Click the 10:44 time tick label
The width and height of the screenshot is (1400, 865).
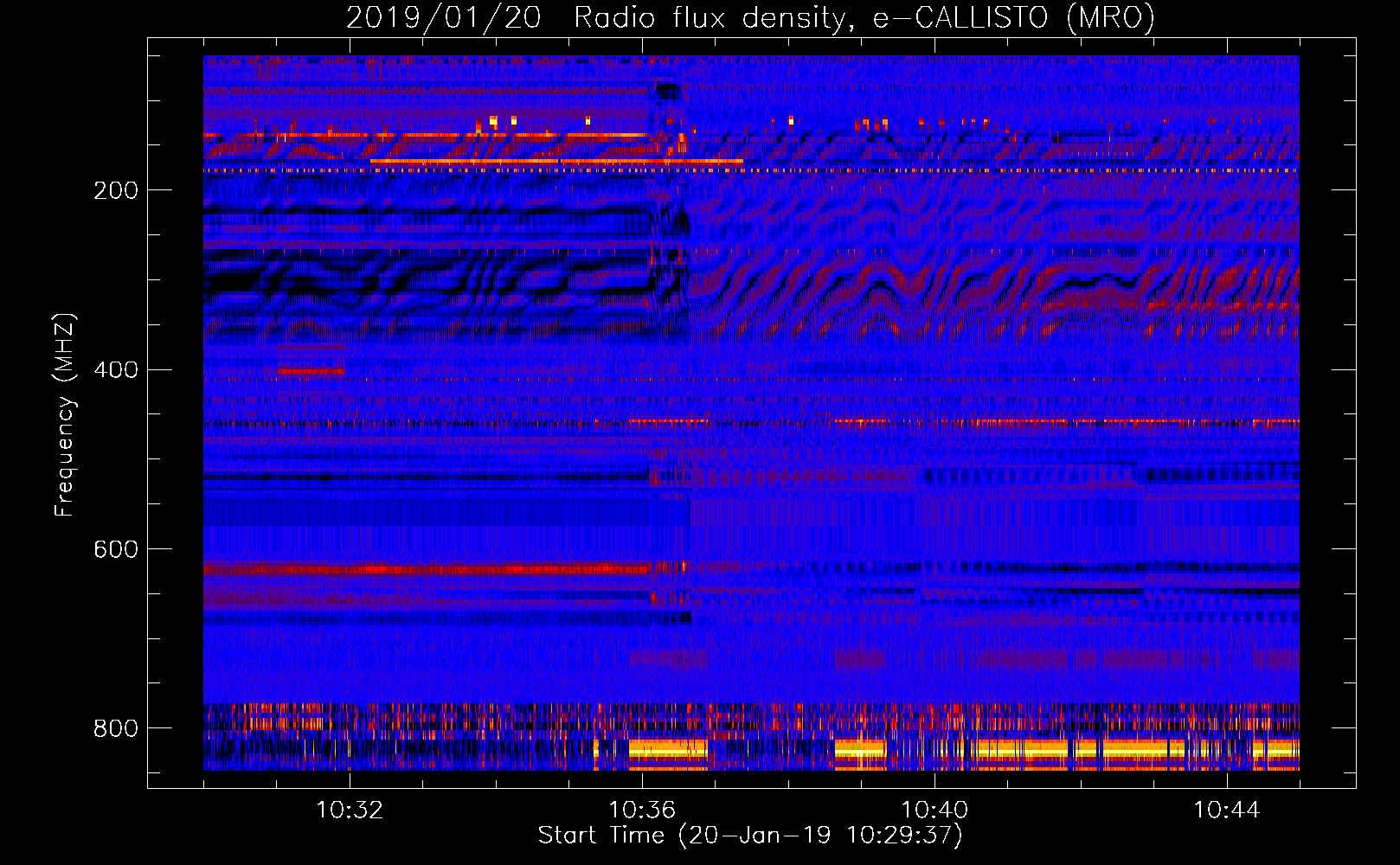[x=1227, y=811]
